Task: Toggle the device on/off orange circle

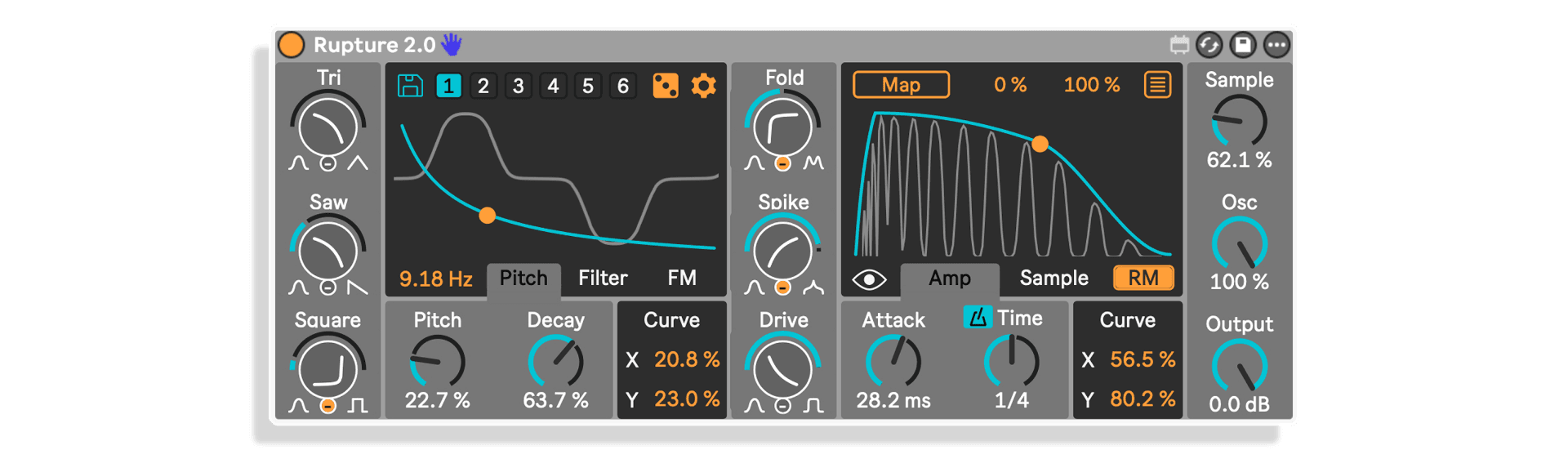Action: 292,45
